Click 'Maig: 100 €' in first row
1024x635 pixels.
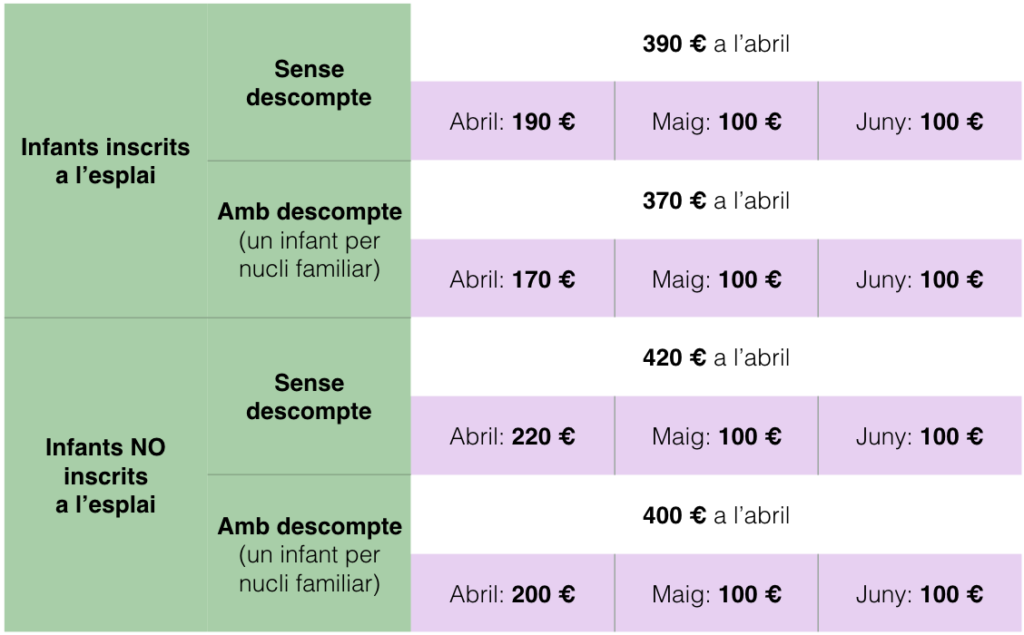(x=716, y=122)
